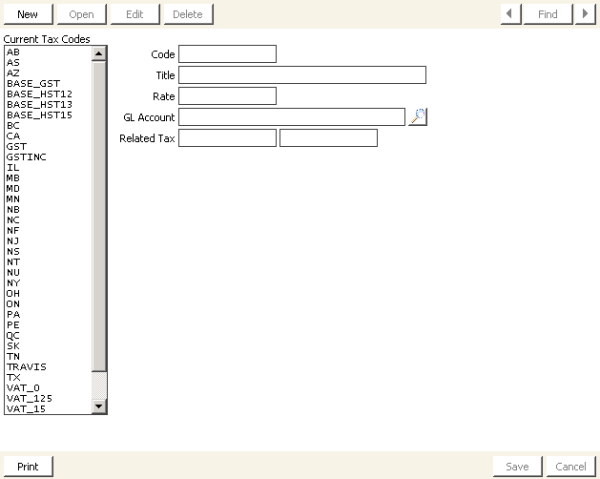This screenshot has height=479, width=600.
Task: Select tax code BASE_GST
Action: point(48,83)
